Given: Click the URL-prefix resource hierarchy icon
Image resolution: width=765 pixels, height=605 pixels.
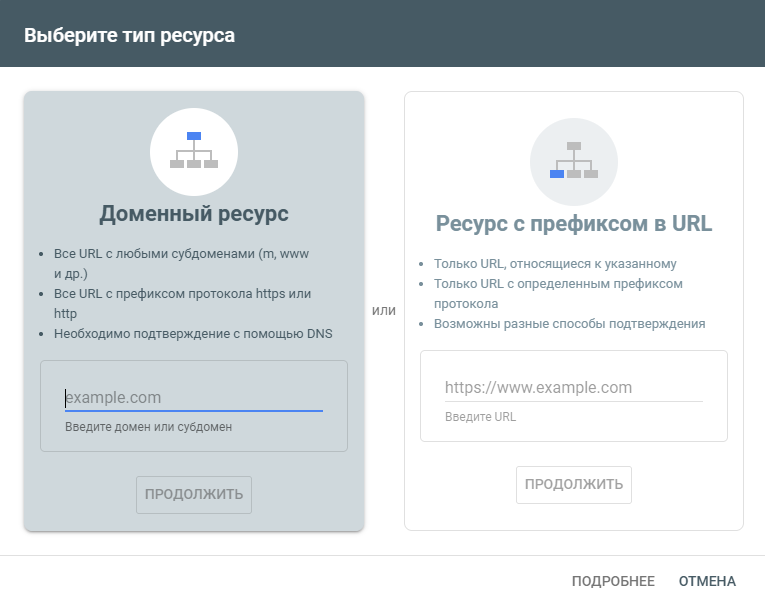Looking at the screenshot, I should click(574, 162).
